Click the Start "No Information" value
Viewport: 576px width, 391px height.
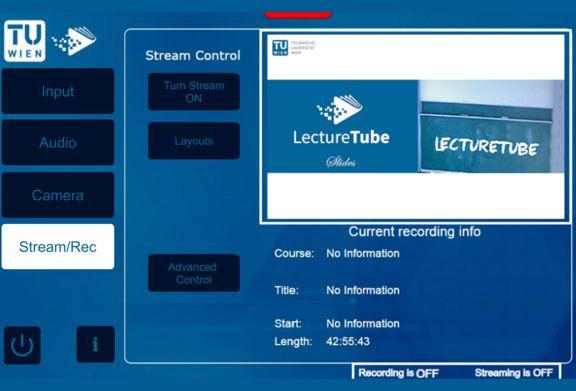coord(363,323)
